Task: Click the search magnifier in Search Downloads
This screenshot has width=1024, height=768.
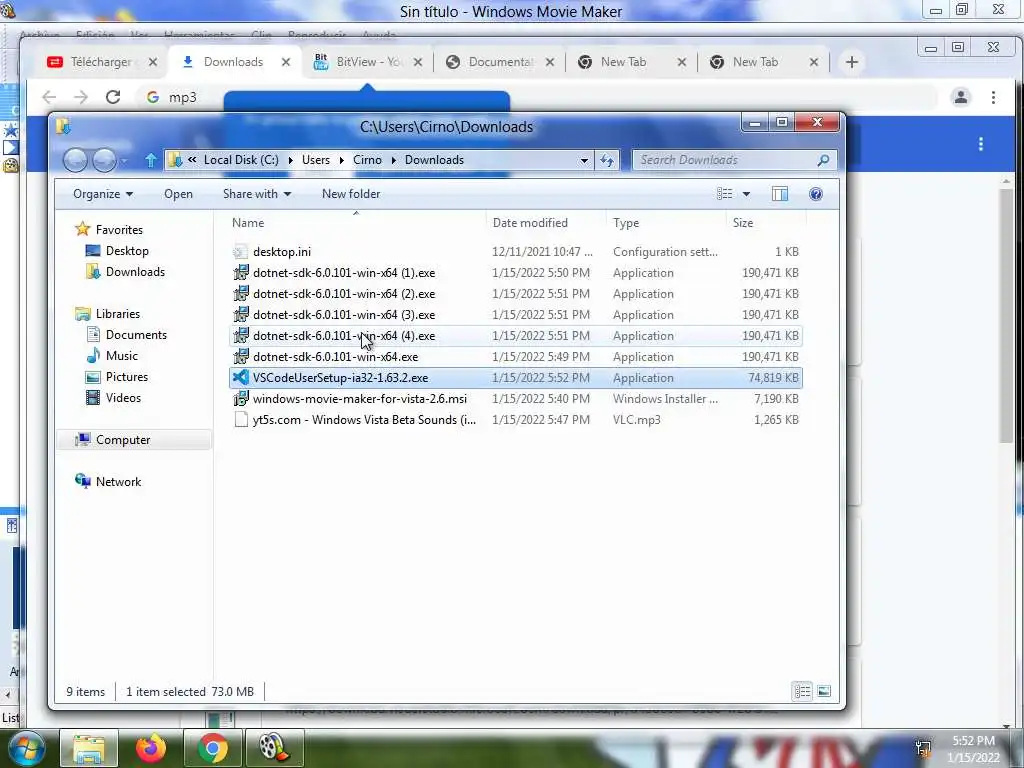Action: (823, 160)
